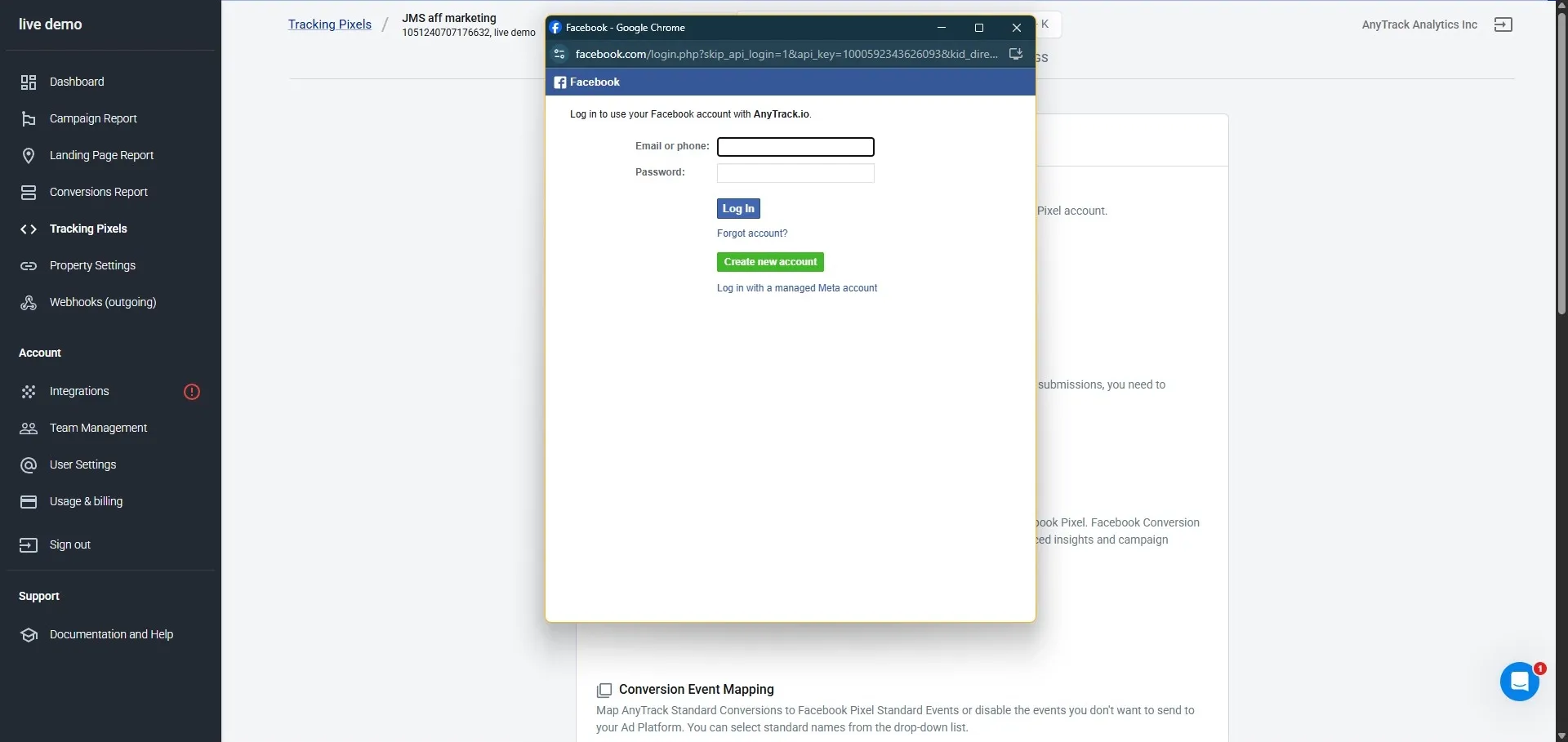Screen dimensions: 1568x742
Task: Click the Documentation and Help icon
Action: [29, 635]
